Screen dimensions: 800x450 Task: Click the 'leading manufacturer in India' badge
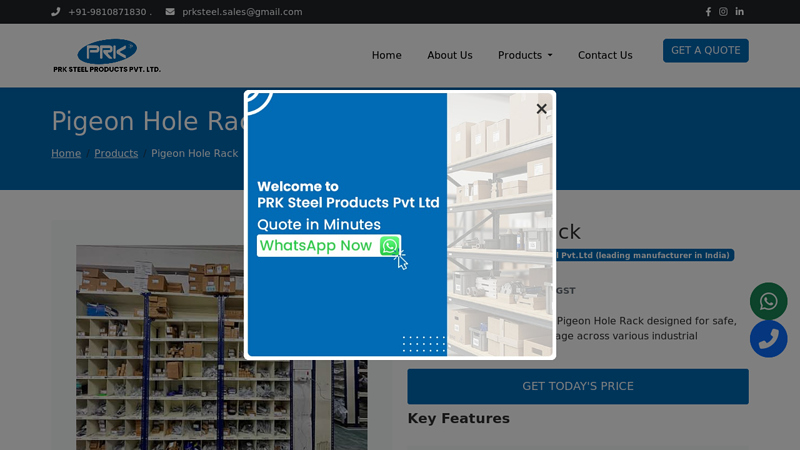tap(644, 255)
